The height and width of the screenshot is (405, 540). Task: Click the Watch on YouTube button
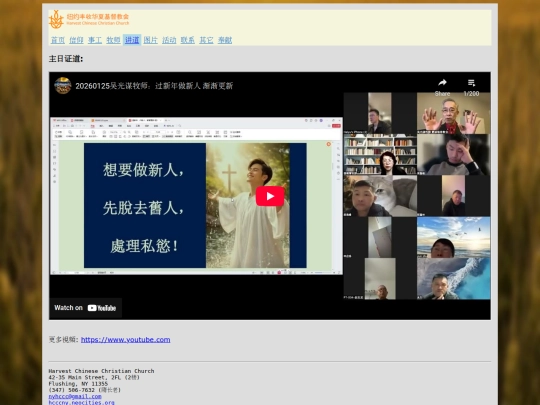pyautogui.click(x=85, y=308)
